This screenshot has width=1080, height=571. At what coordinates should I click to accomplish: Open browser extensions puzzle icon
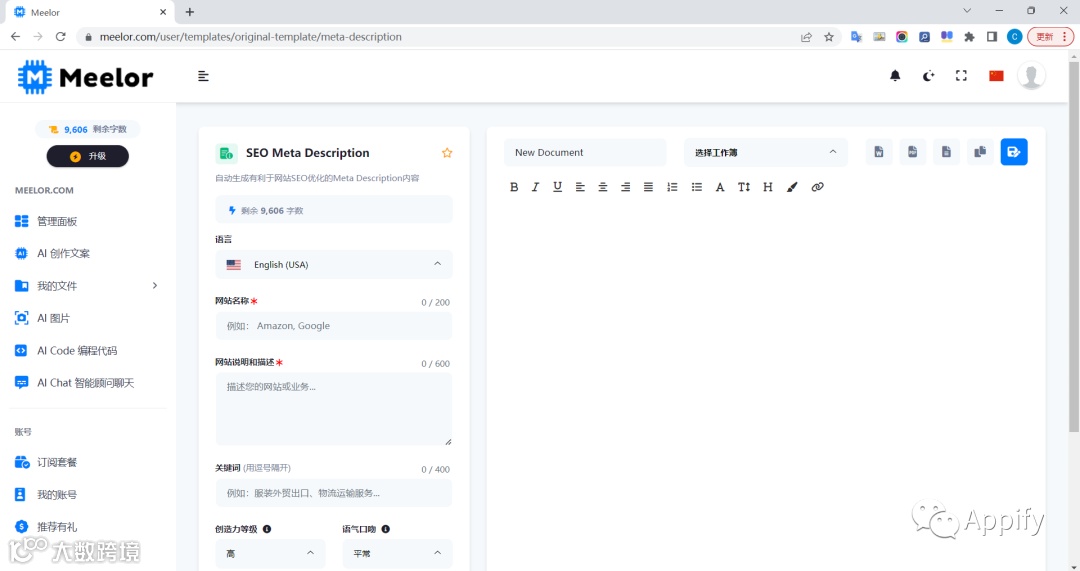pos(969,37)
